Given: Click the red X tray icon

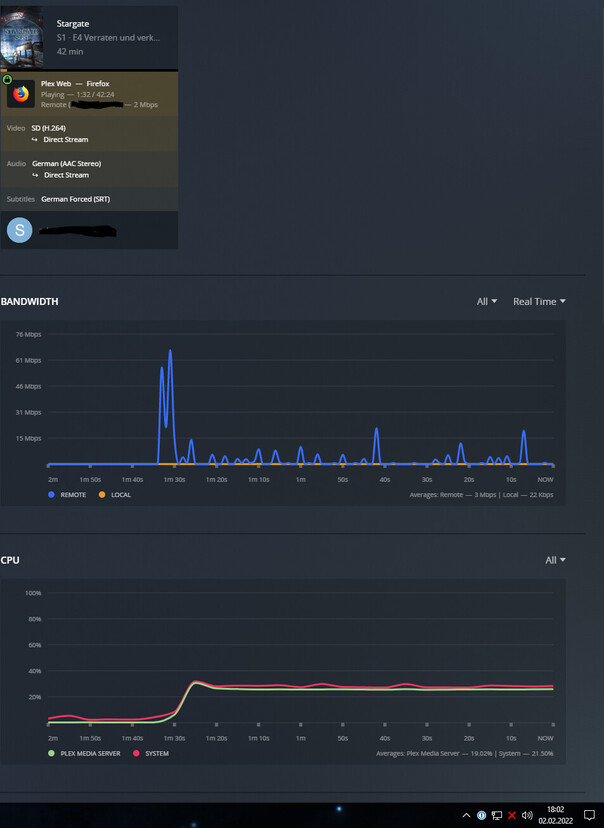Looking at the screenshot, I should click(512, 815).
